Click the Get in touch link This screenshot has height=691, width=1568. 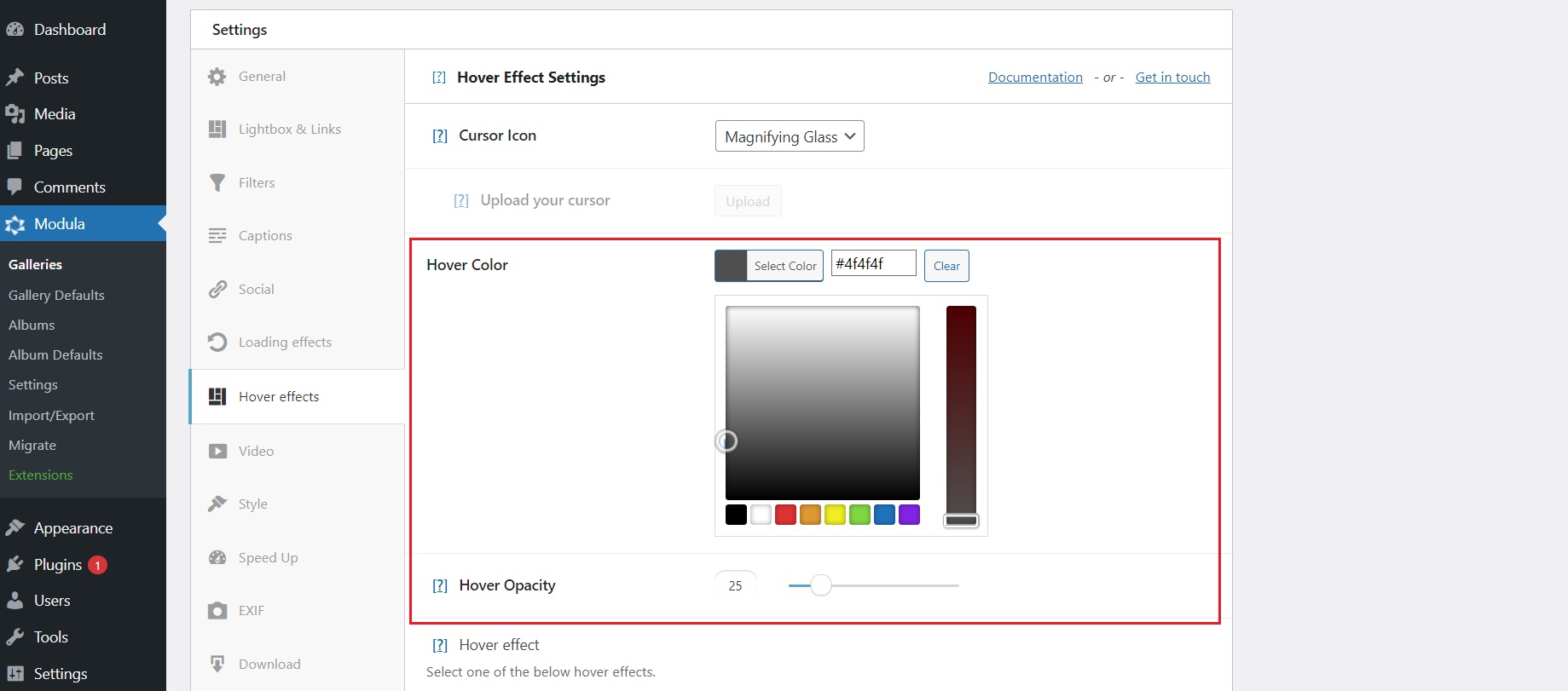tap(1172, 78)
